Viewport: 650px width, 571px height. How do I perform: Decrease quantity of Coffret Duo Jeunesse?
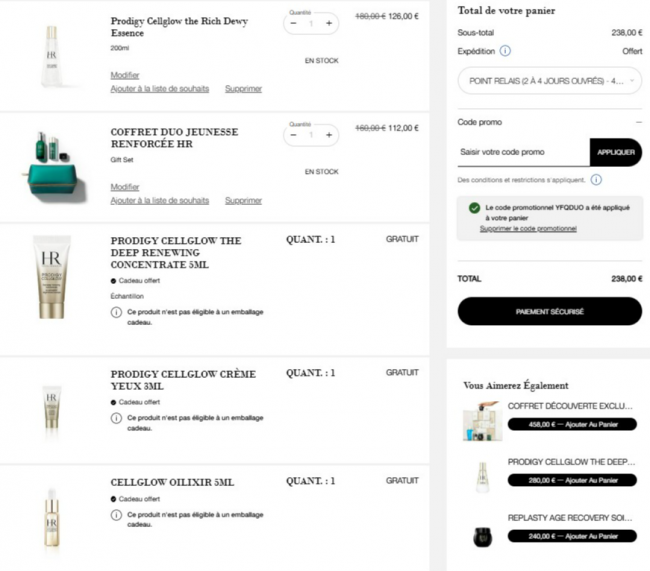(293, 135)
